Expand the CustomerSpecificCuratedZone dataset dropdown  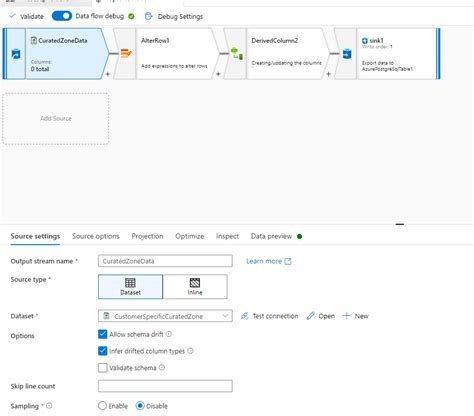(x=225, y=316)
